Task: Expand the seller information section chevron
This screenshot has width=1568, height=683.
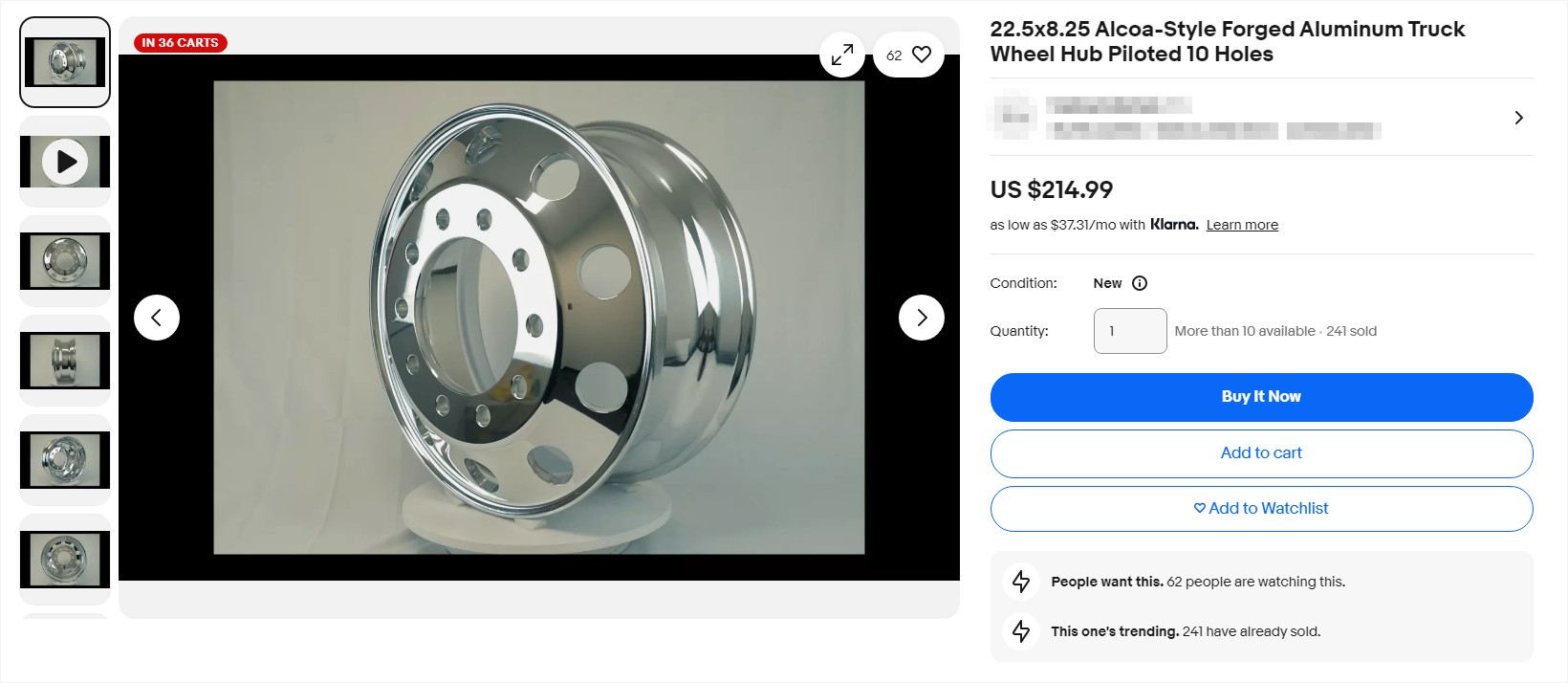Action: [x=1518, y=117]
